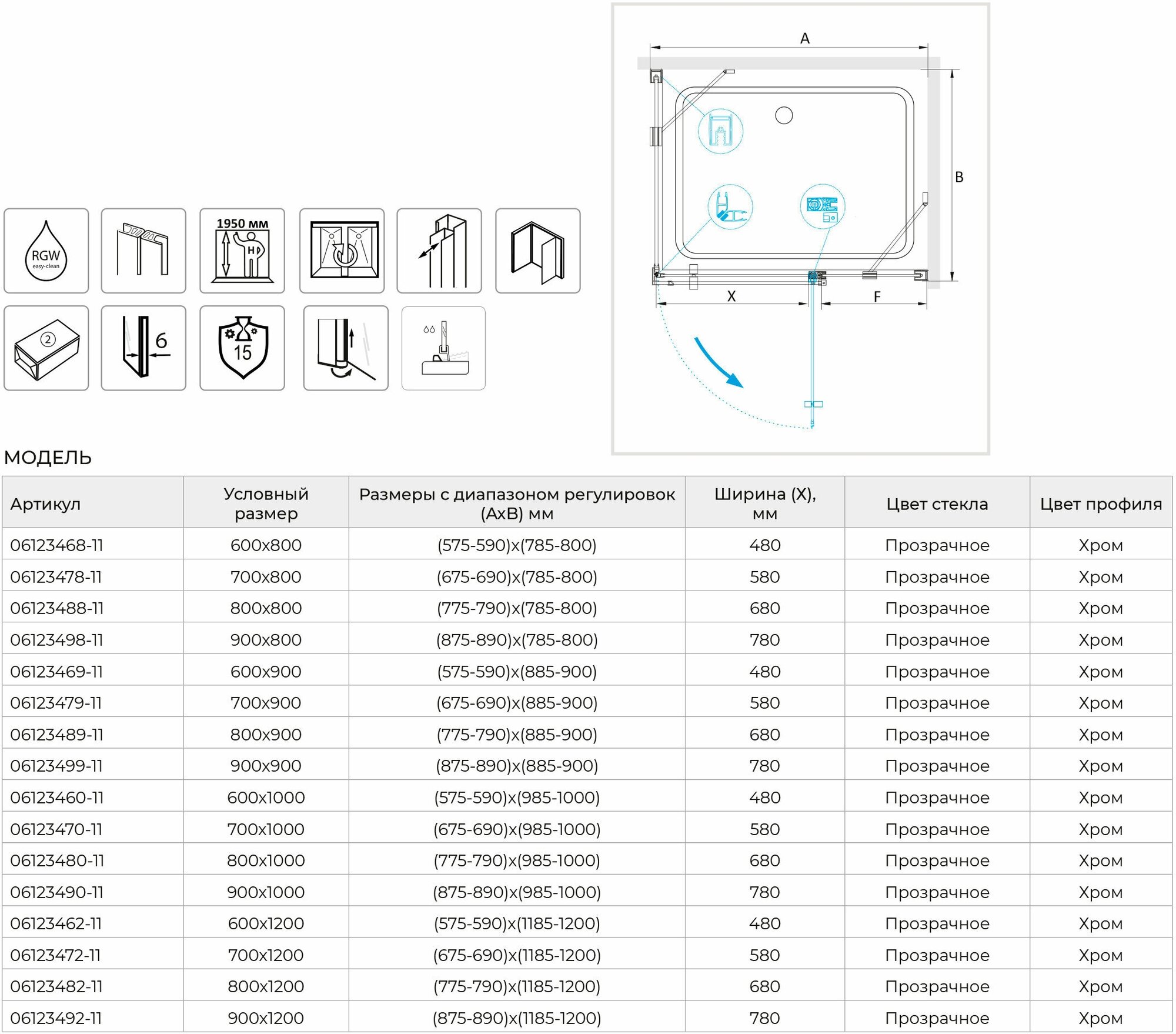Screen dimensions: 1176x1034
Task: Click the 6 mm glass thickness icon
Action: tap(143, 348)
